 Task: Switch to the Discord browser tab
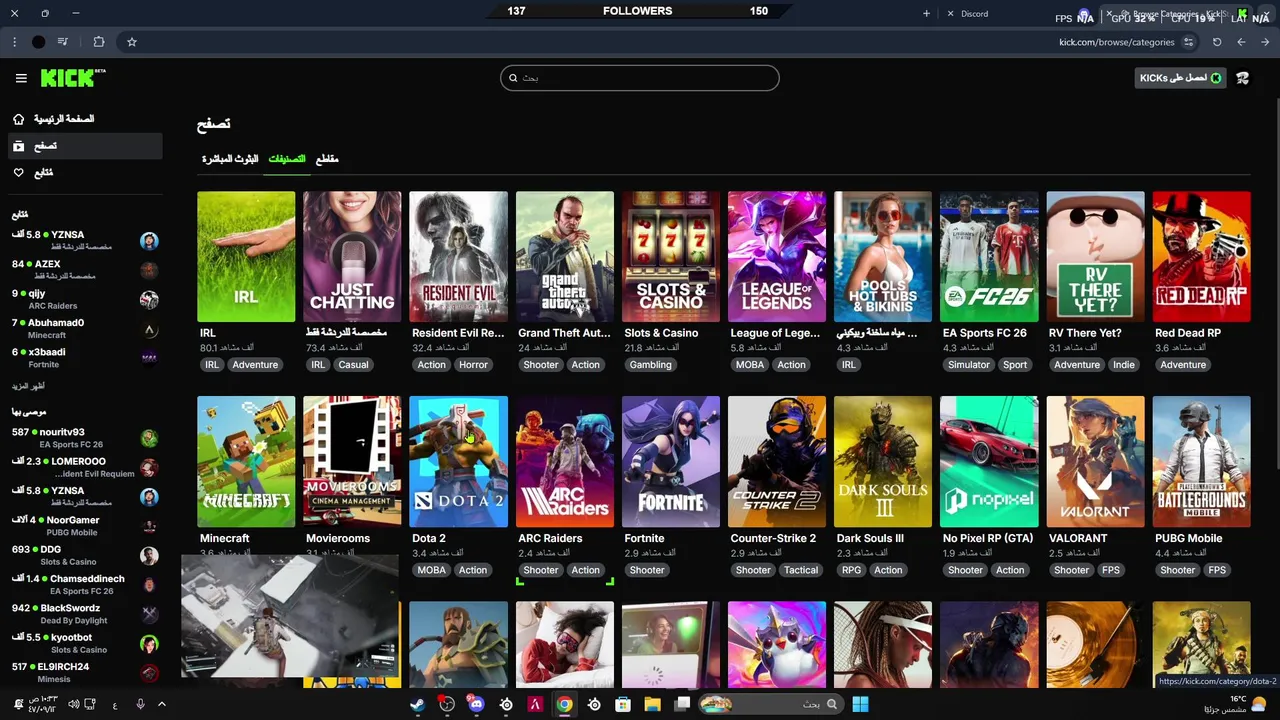(x=975, y=13)
